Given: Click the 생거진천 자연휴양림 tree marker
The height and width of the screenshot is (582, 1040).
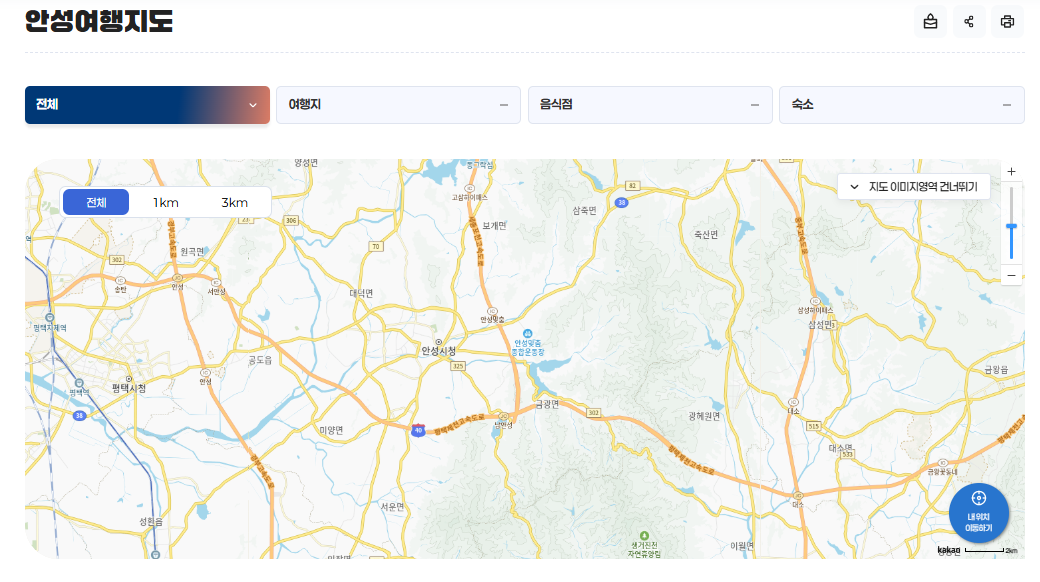Looking at the screenshot, I should (x=644, y=534).
